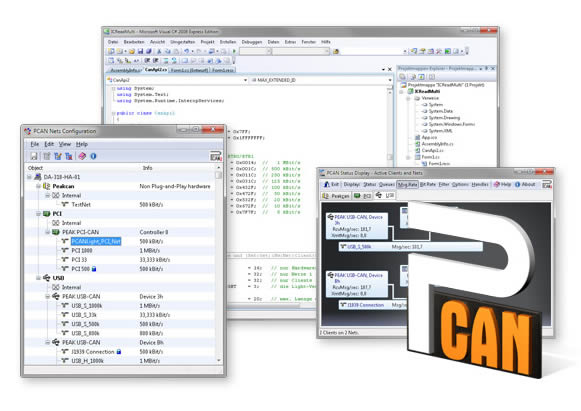Click the PCAN logo in Nets Configuration toolbar
Image resolution: width=581 pixels, height=411 pixels.
(x=216, y=156)
